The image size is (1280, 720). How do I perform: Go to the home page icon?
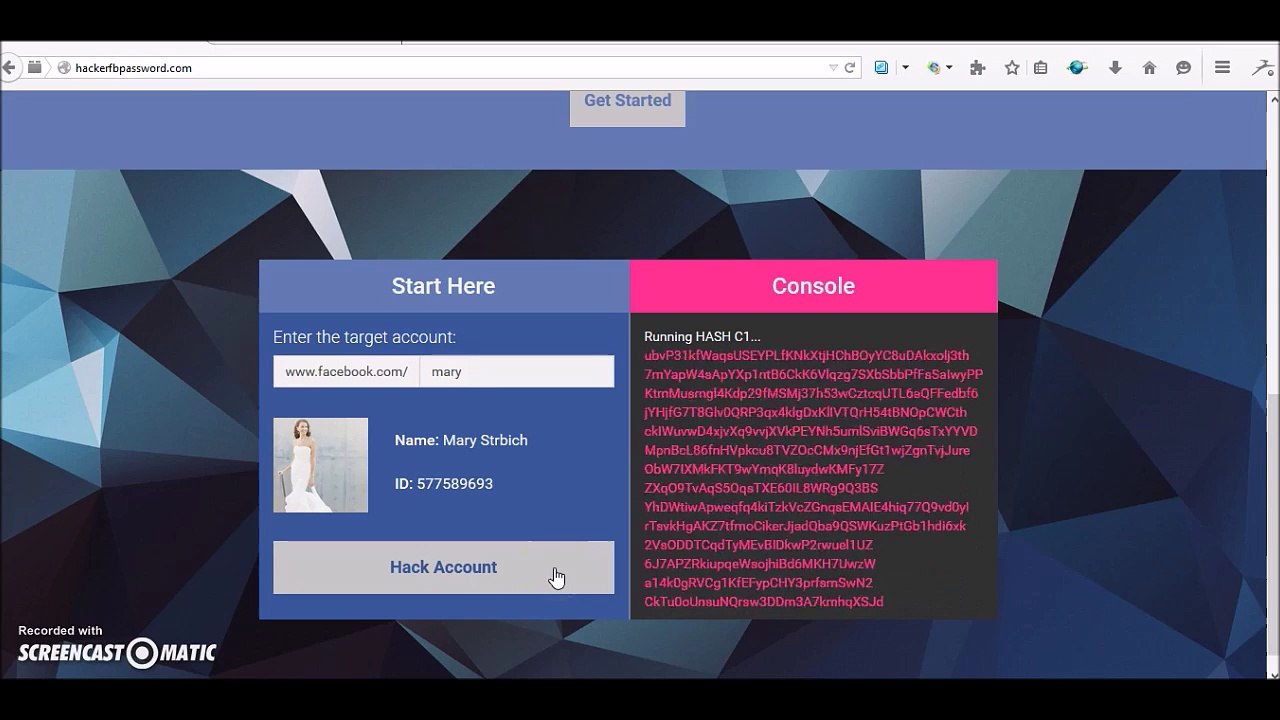(1149, 68)
